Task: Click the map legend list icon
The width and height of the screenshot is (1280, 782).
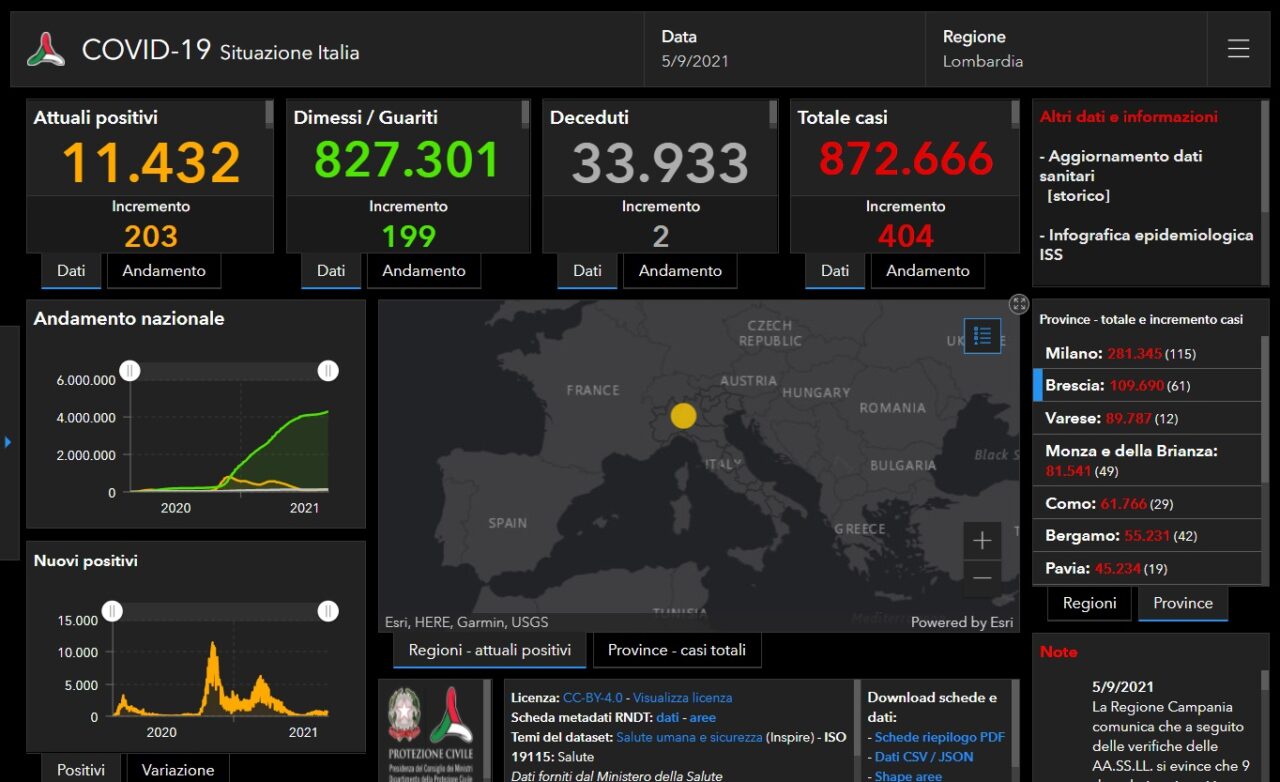Action: [x=982, y=336]
